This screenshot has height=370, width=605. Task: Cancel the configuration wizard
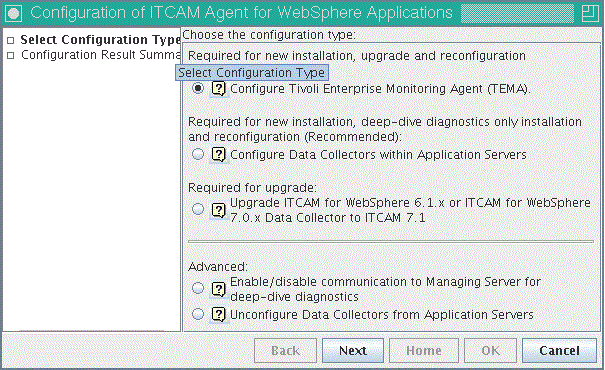coord(559,351)
